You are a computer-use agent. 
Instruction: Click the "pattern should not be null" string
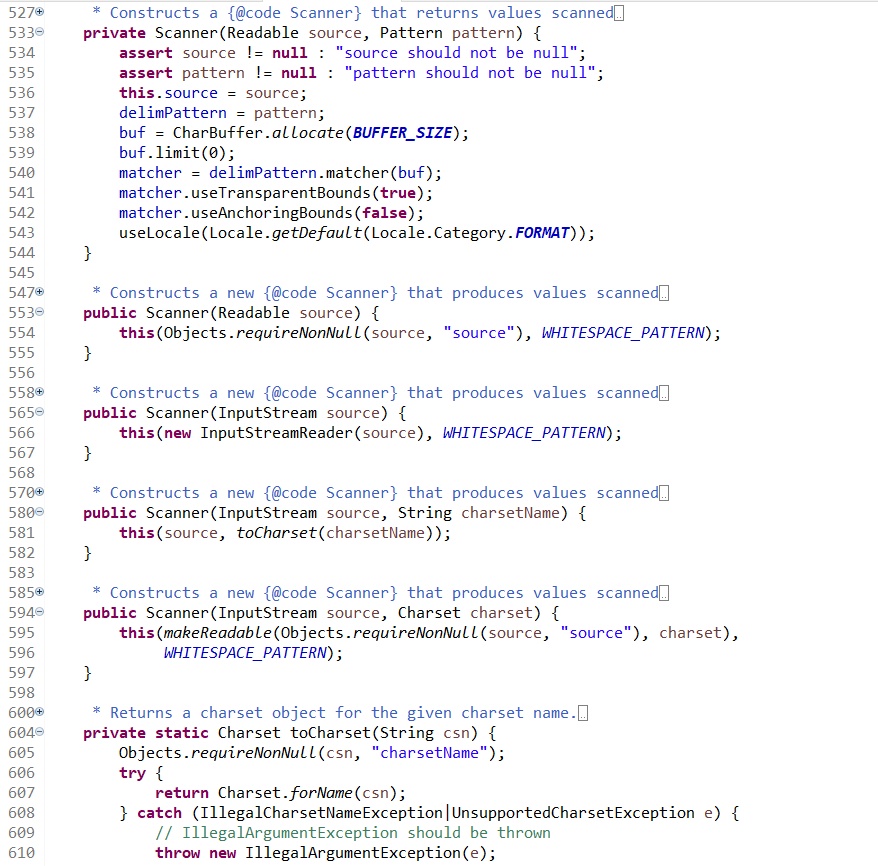[x=470, y=73]
